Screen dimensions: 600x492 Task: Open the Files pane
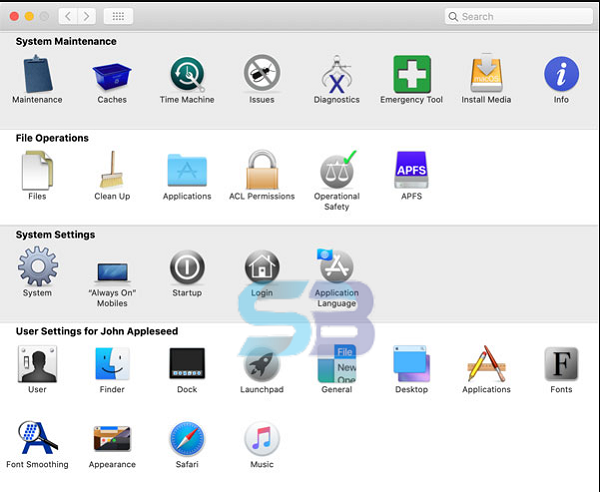click(x=37, y=170)
